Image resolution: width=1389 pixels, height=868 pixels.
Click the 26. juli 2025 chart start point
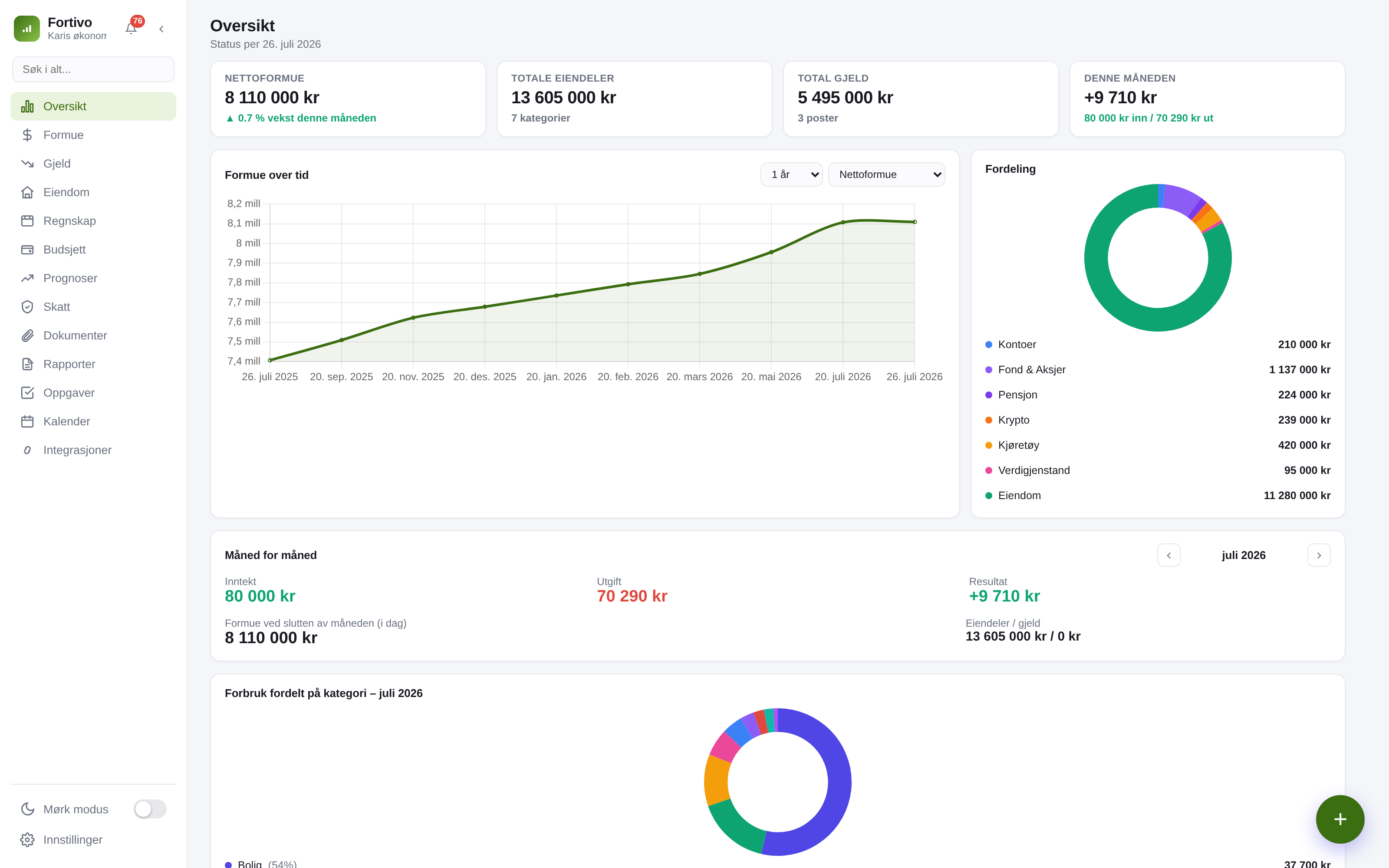[270, 360]
